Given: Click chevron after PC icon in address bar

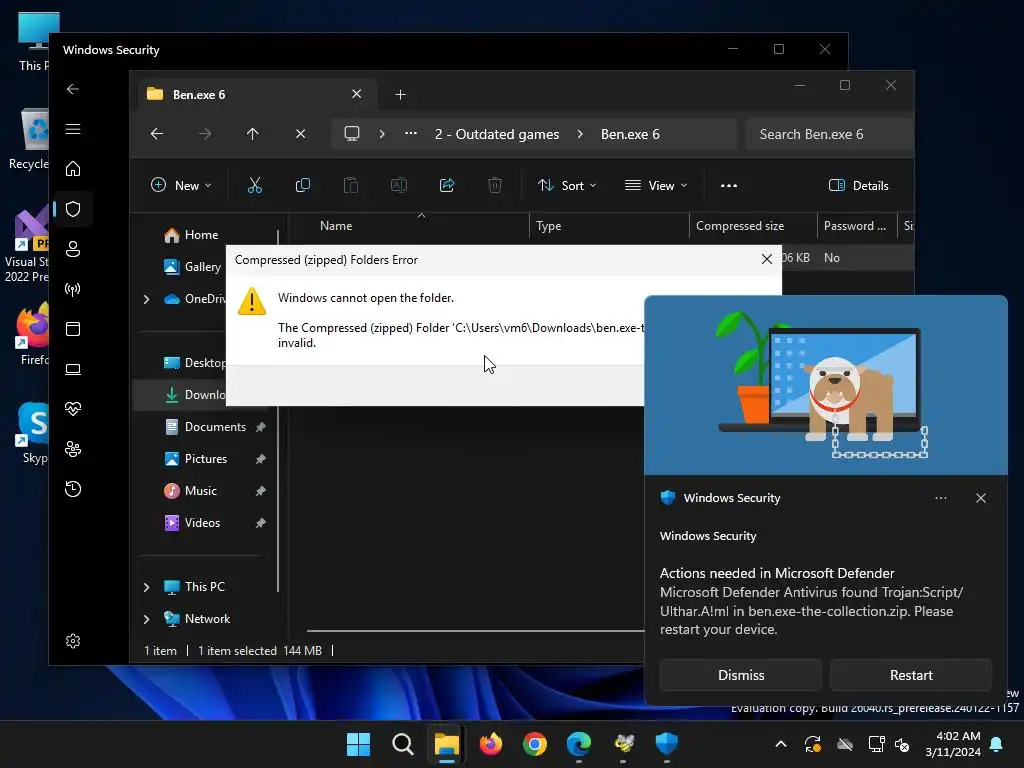Looking at the screenshot, I should pos(382,134).
